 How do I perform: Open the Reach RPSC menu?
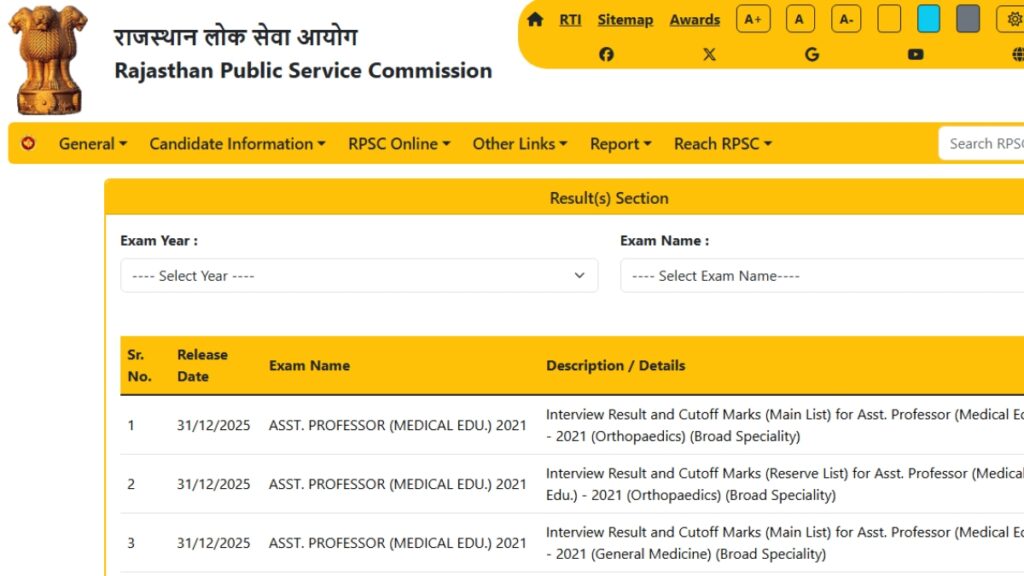723,143
